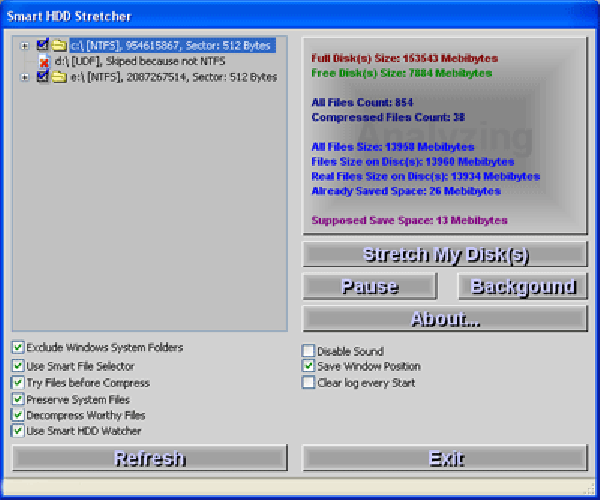Image resolution: width=600 pixels, height=500 pixels.
Task: Click the Refresh button
Action: coord(150,458)
